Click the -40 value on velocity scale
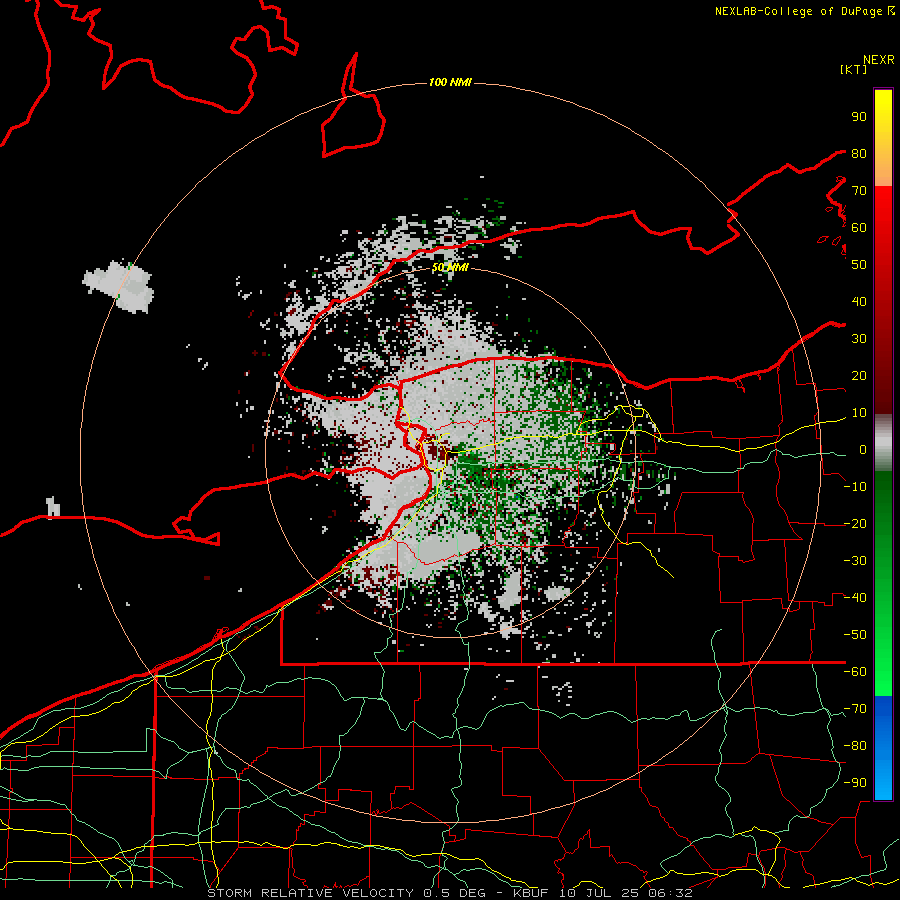The height and width of the screenshot is (900, 900). coord(855,598)
